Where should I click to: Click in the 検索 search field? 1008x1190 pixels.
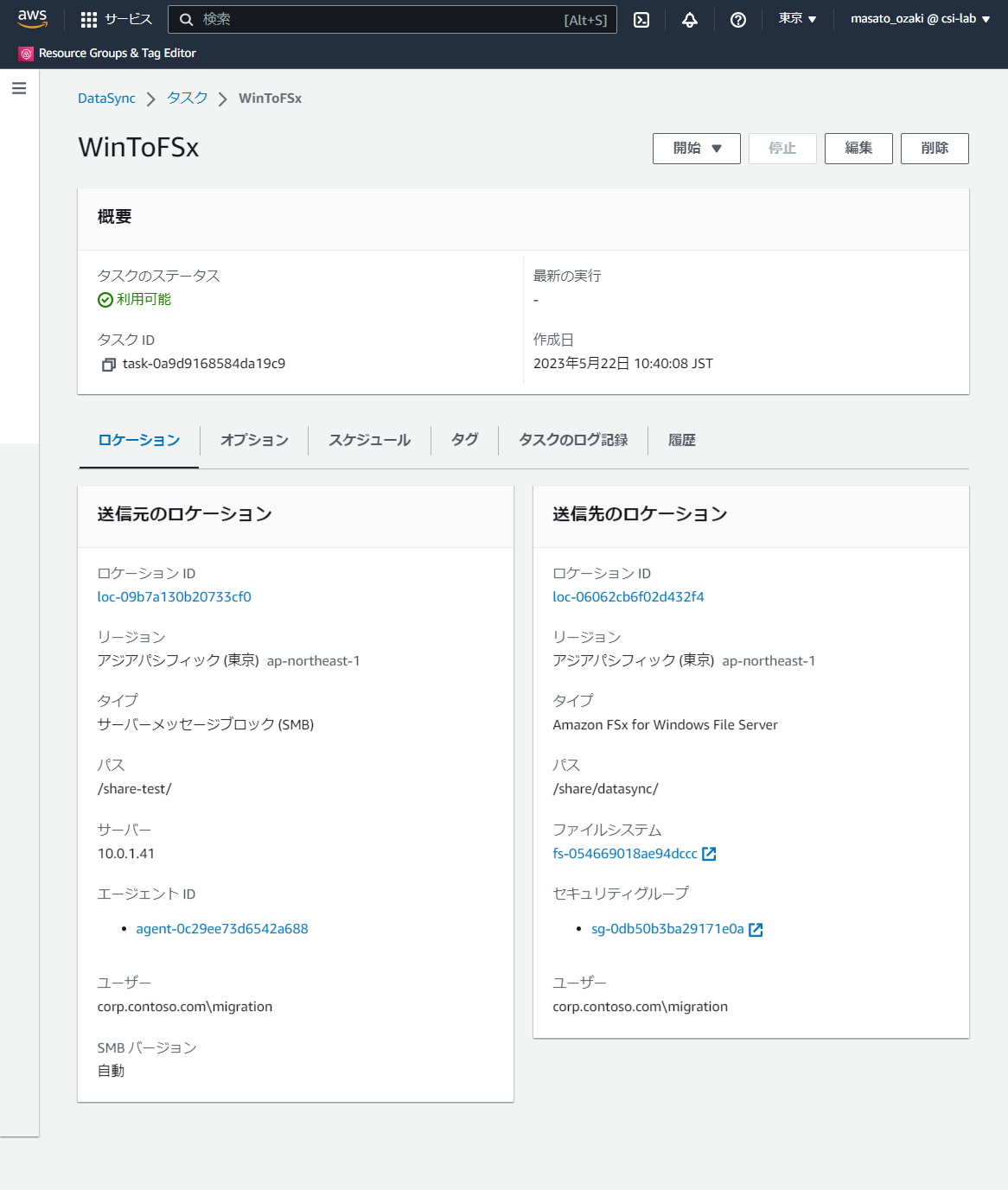tap(392, 20)
